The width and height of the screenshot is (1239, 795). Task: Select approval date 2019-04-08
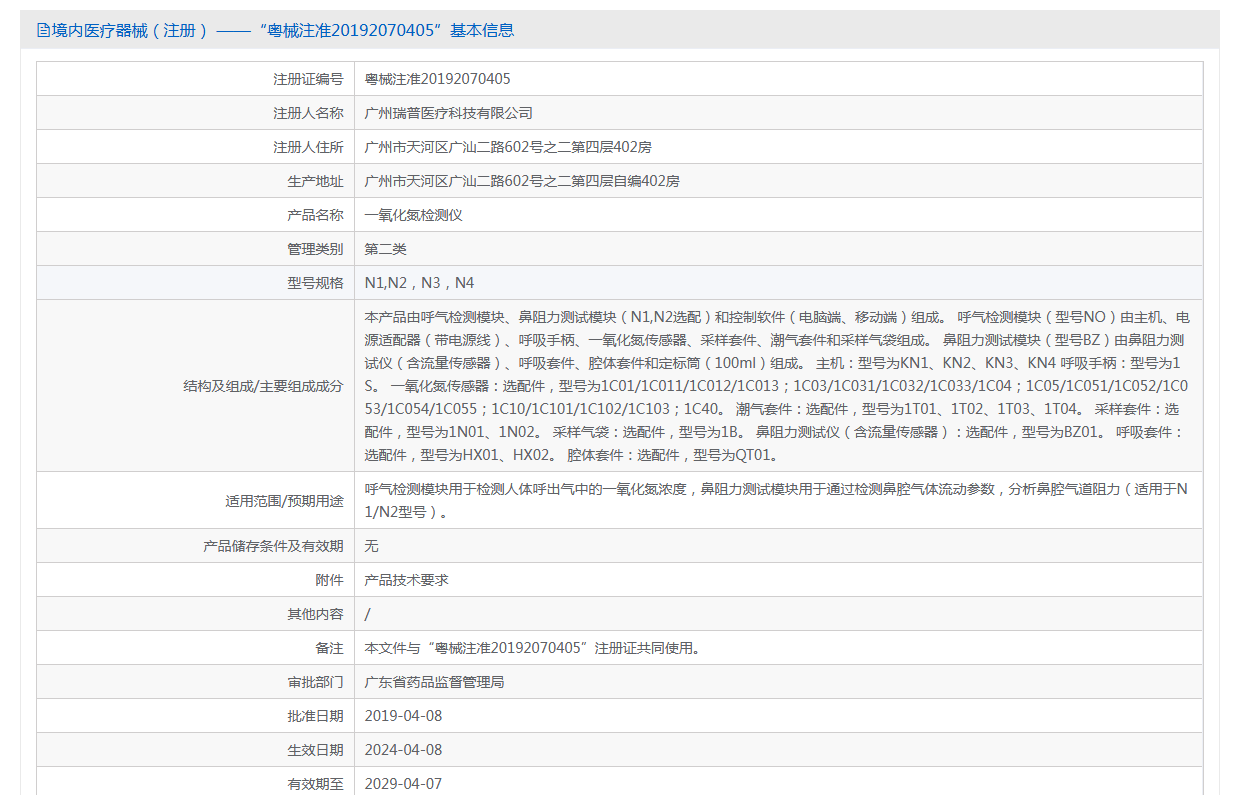tap(403, 716)
